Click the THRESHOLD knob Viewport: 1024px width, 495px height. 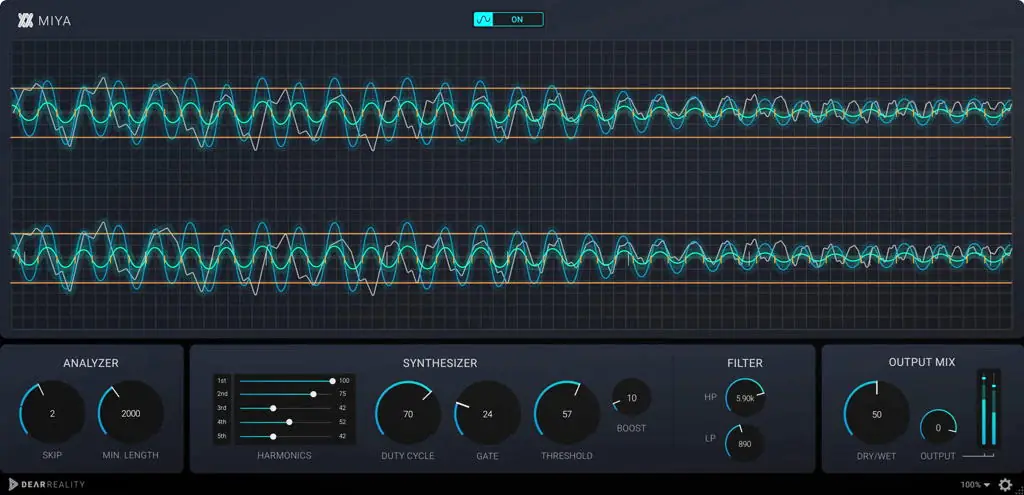click(567, 413)
